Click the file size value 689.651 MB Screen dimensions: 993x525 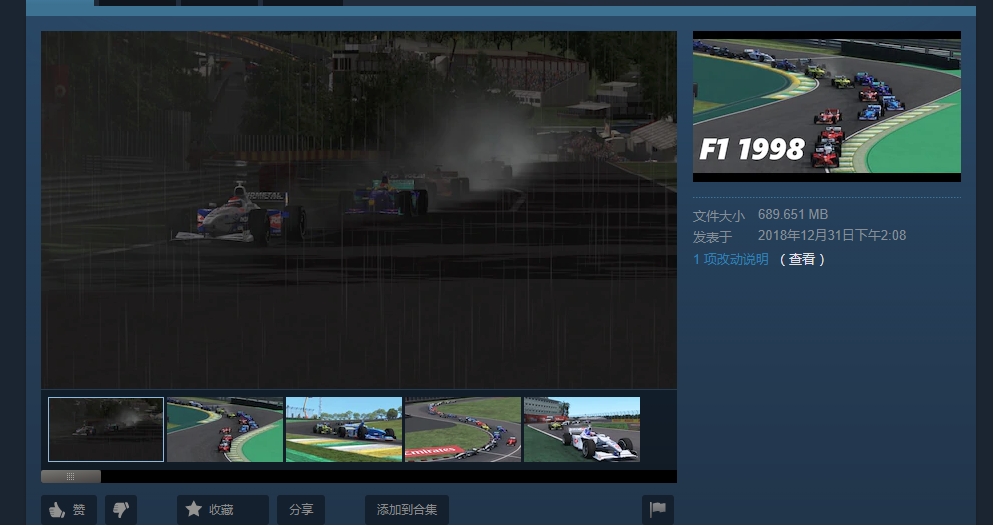[x=793, y=215]
